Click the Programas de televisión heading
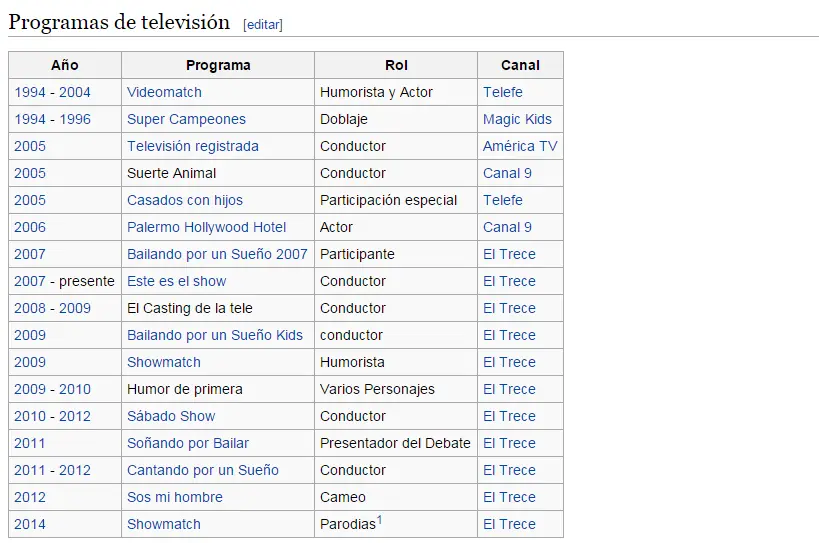 (x=119, y=22)
